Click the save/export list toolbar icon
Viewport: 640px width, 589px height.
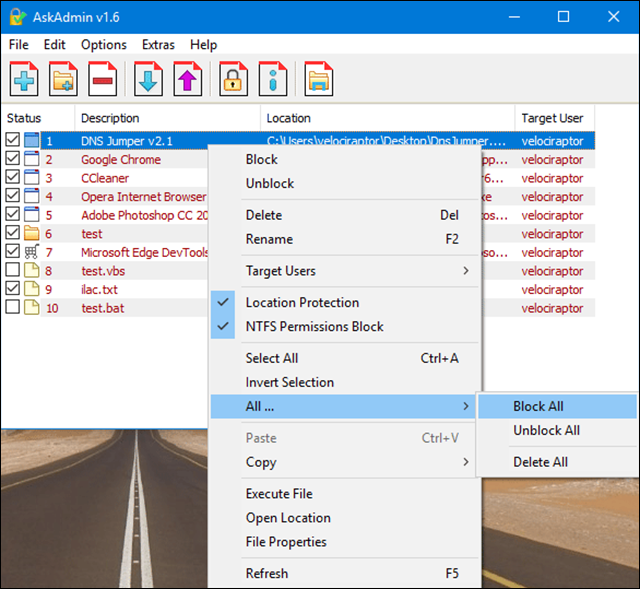click(x=318, y=79)
